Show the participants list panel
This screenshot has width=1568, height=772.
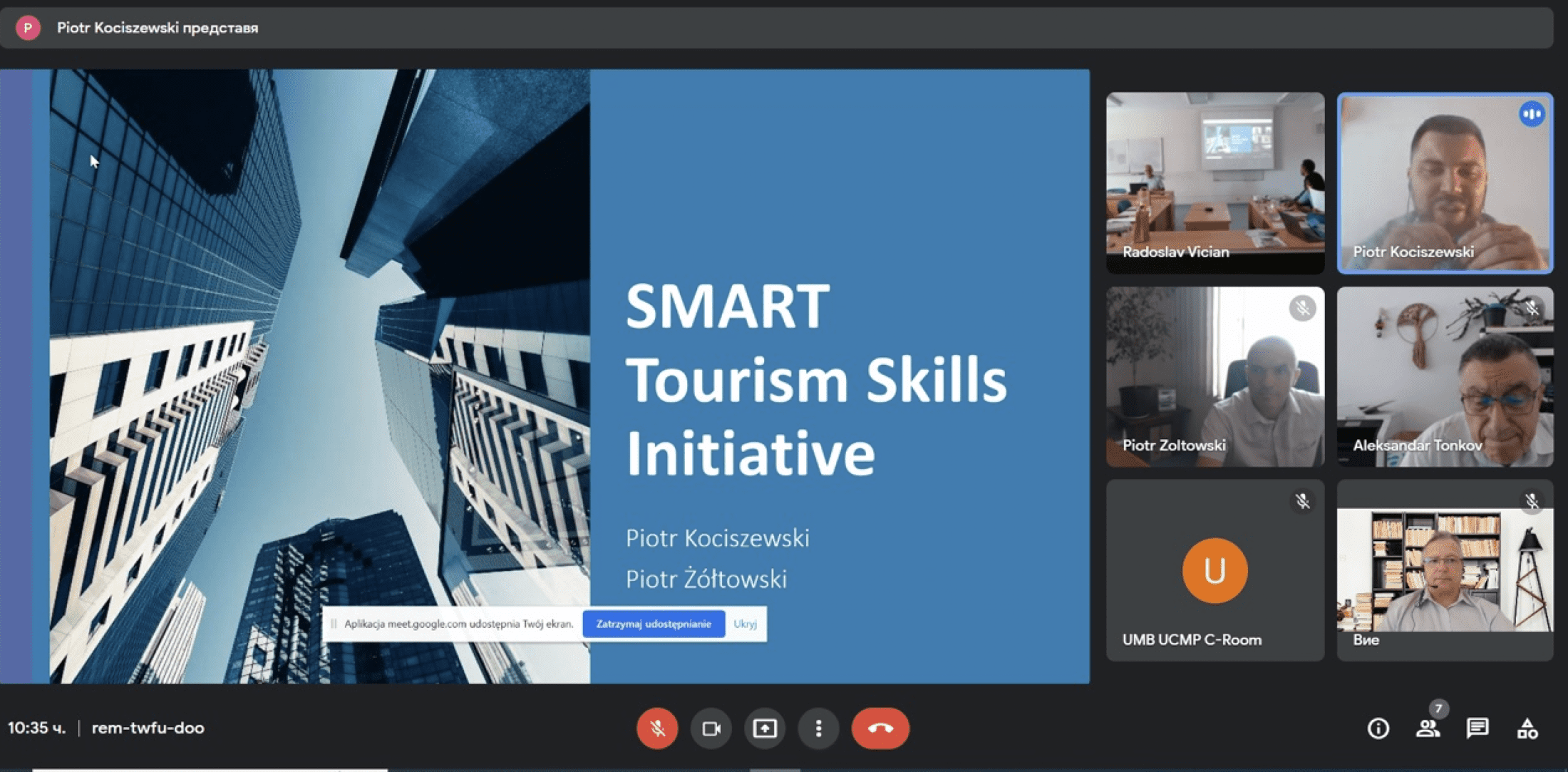click(1428, 728)
